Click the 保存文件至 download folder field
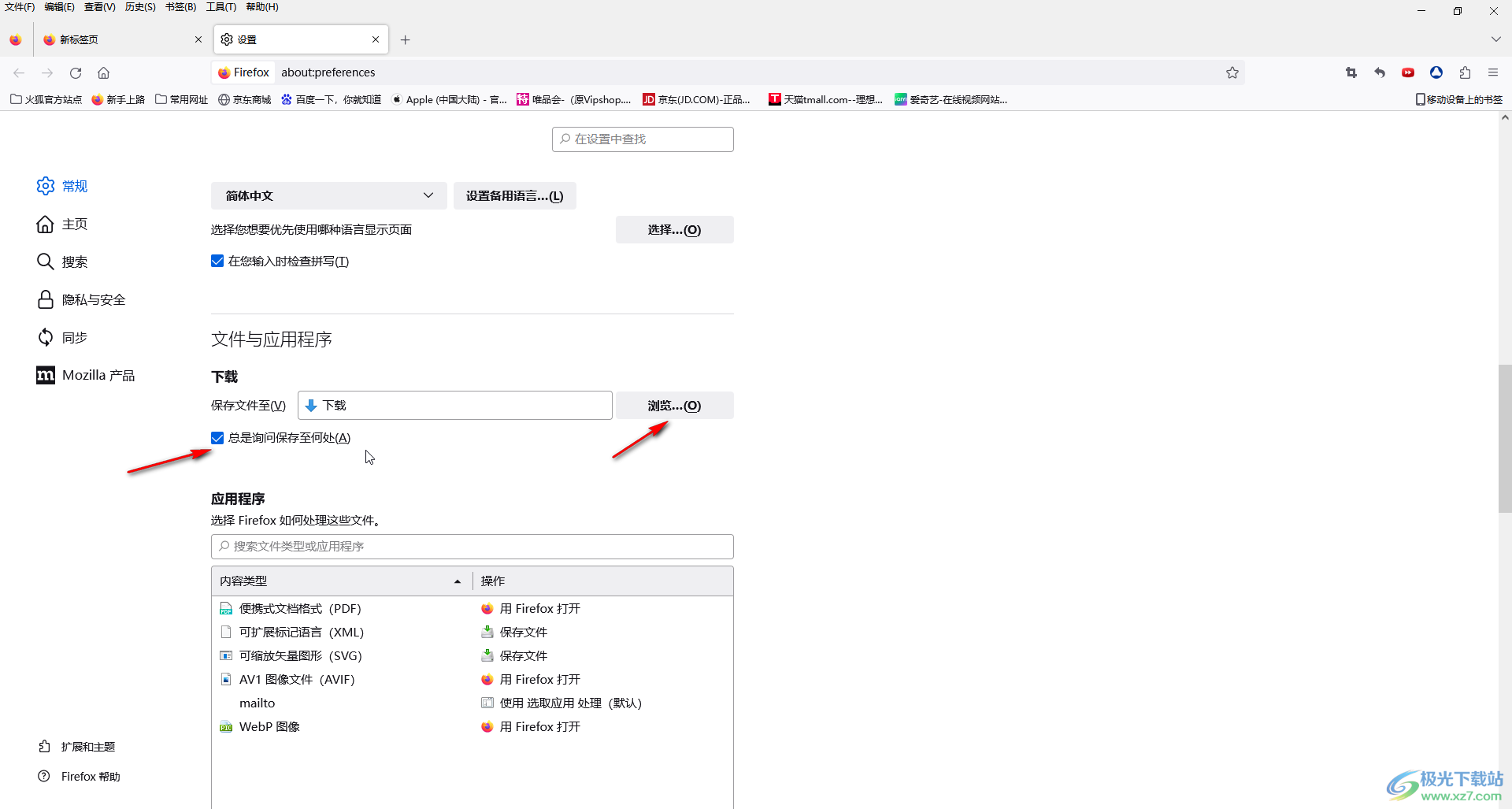 tap(455, 406)
